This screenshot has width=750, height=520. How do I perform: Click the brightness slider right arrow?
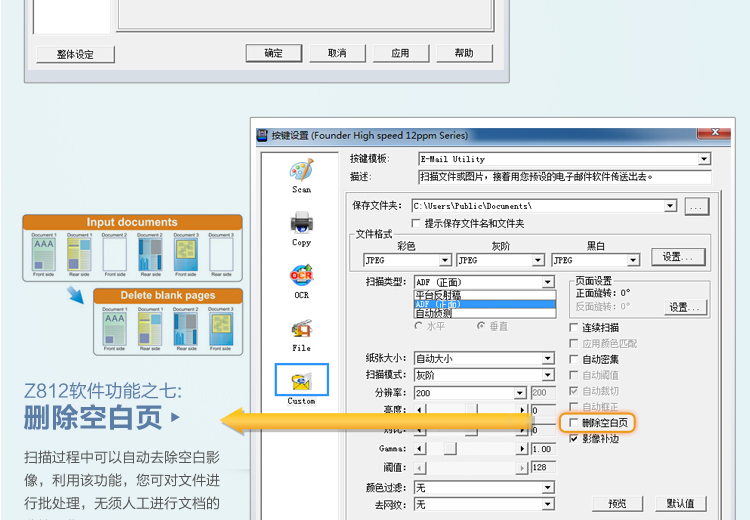(521, 410)
